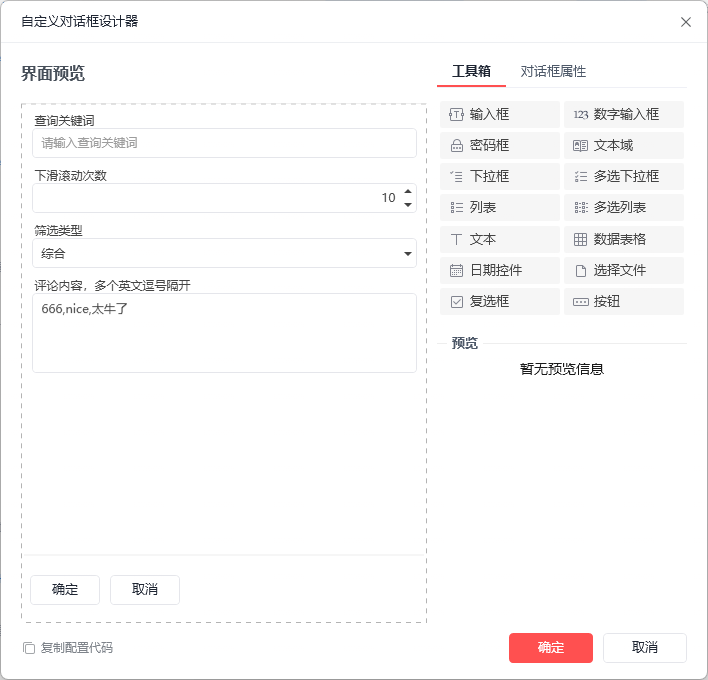Image resolution: width=708 pixels, height=680 pixels.
Task: Click the 界面预览 heading
Action: (x=53, y=74)
